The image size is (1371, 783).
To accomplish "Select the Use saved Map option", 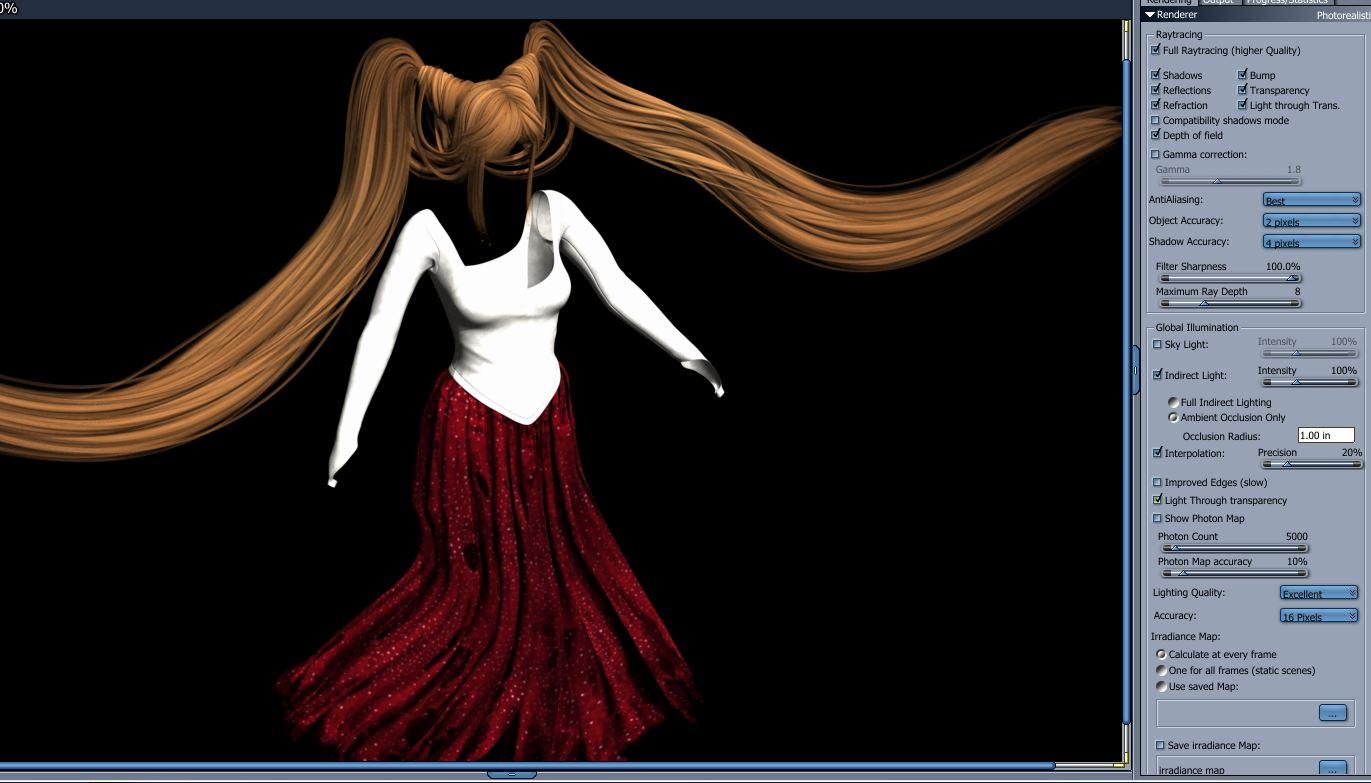I will 1161,686.
